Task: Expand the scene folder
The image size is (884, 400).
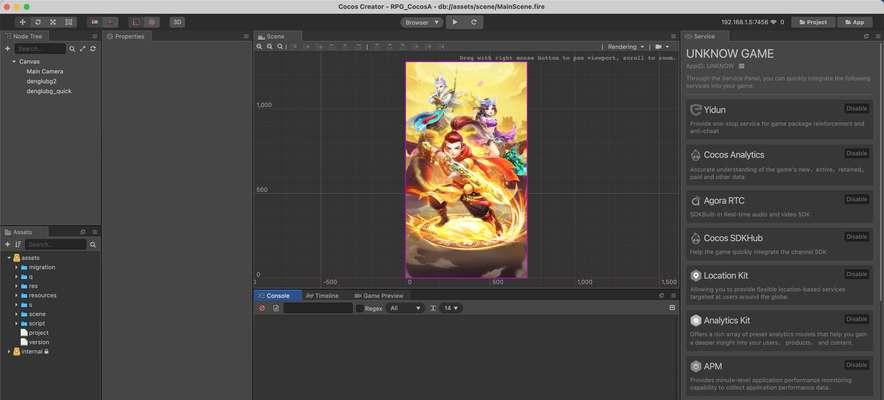Action: (x=17, y=314)
